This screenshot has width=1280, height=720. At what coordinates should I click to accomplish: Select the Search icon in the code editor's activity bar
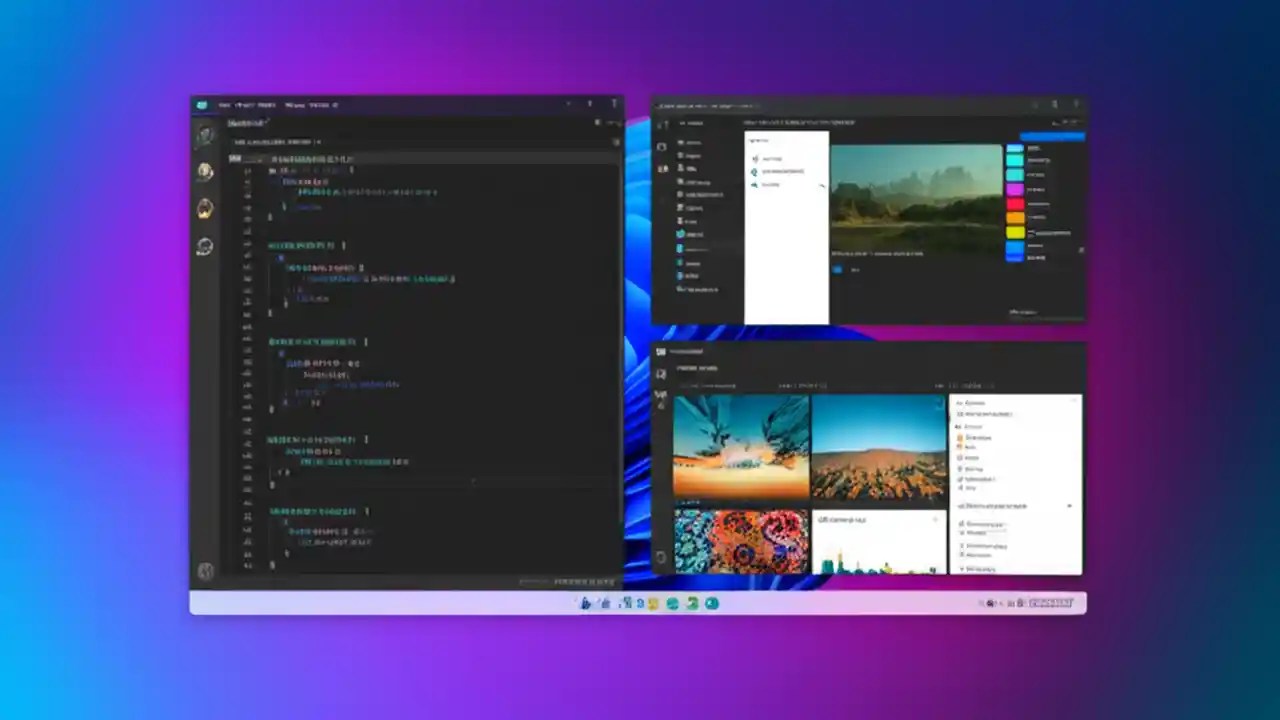point(205,172)
